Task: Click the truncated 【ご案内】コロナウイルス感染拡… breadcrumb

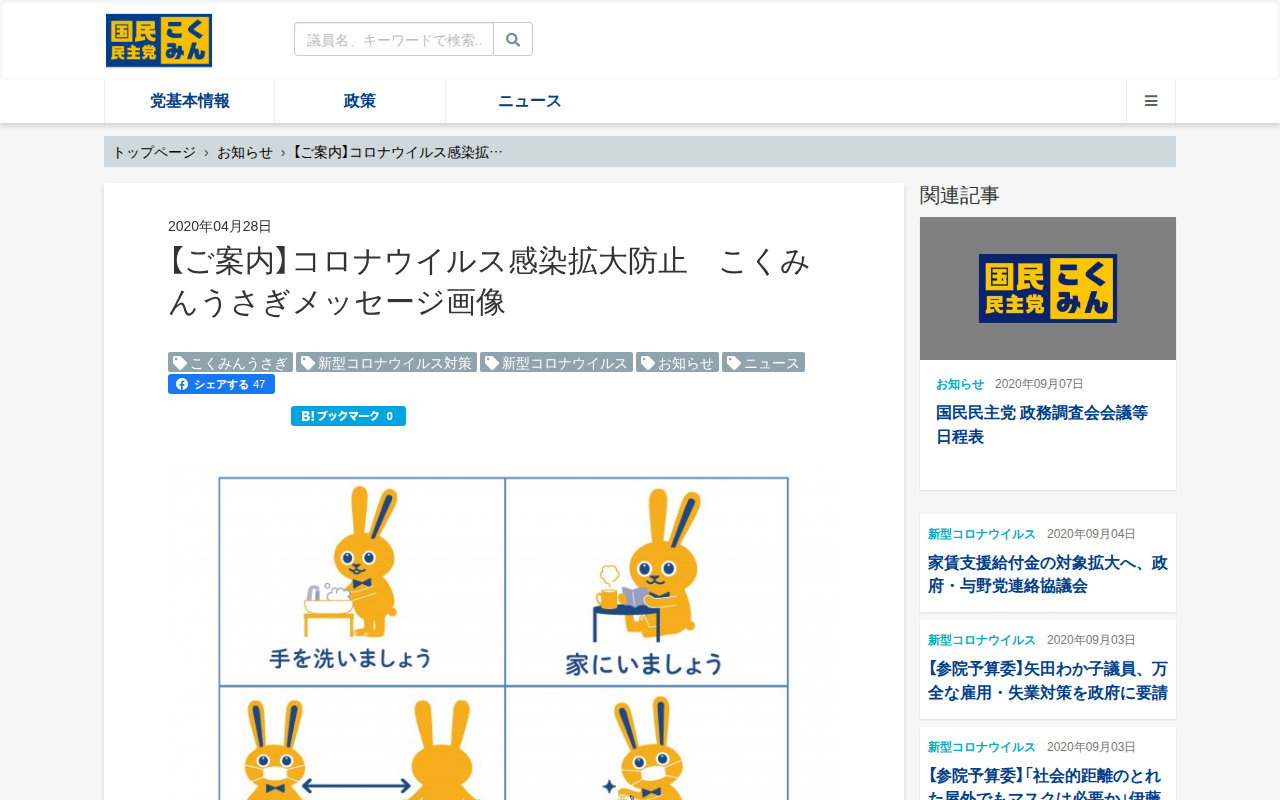Action: 398,152
